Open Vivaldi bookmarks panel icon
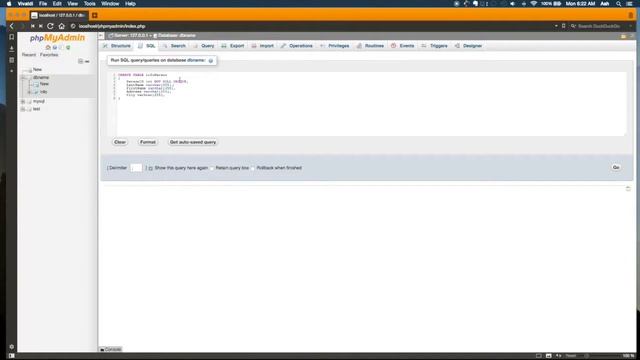The image size is (640, 360). point(11,37)
